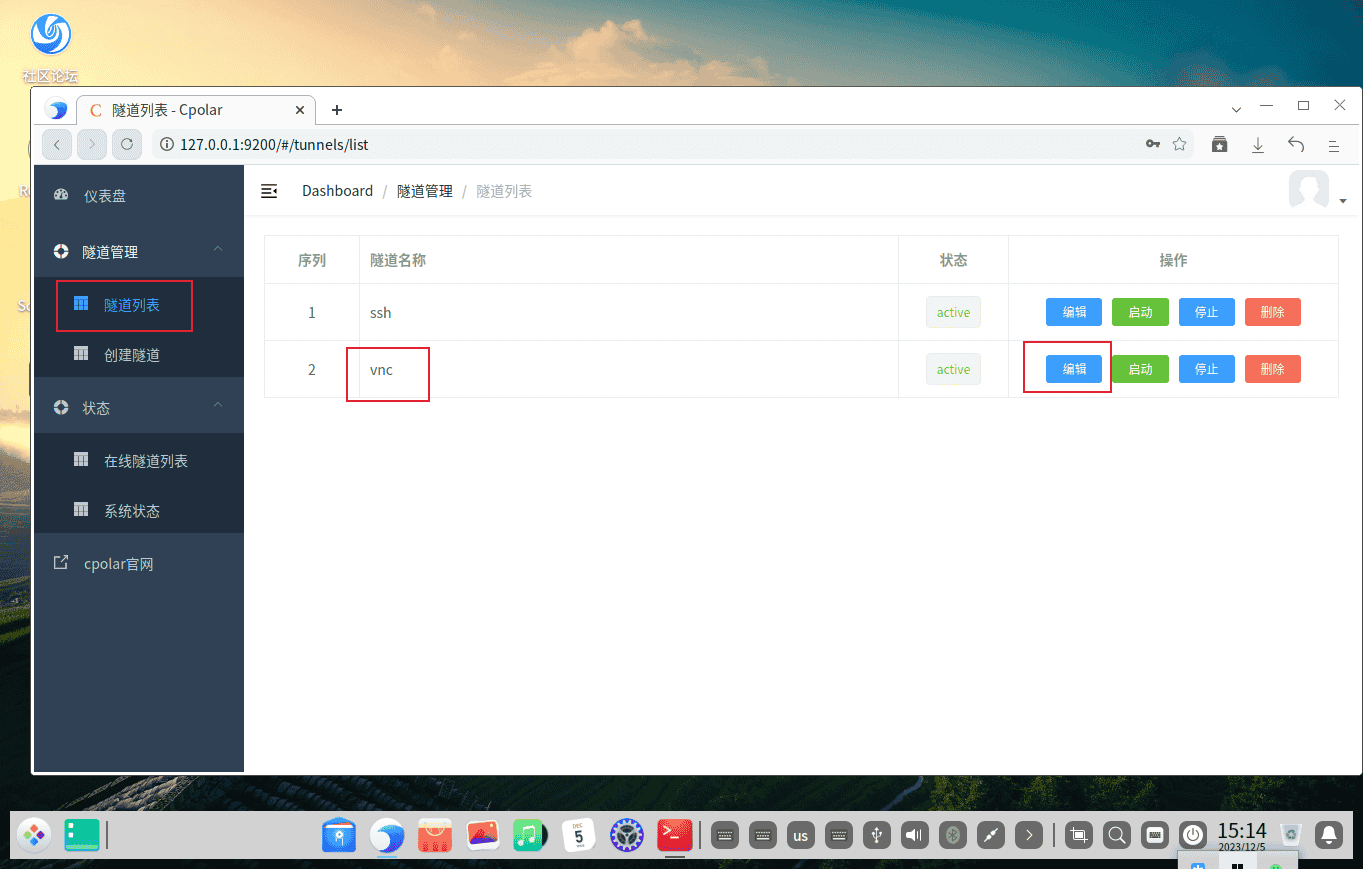Open the user account dropdown arrow
1363x869 pixels.
pyautogui.click(x=1343, y=199)
